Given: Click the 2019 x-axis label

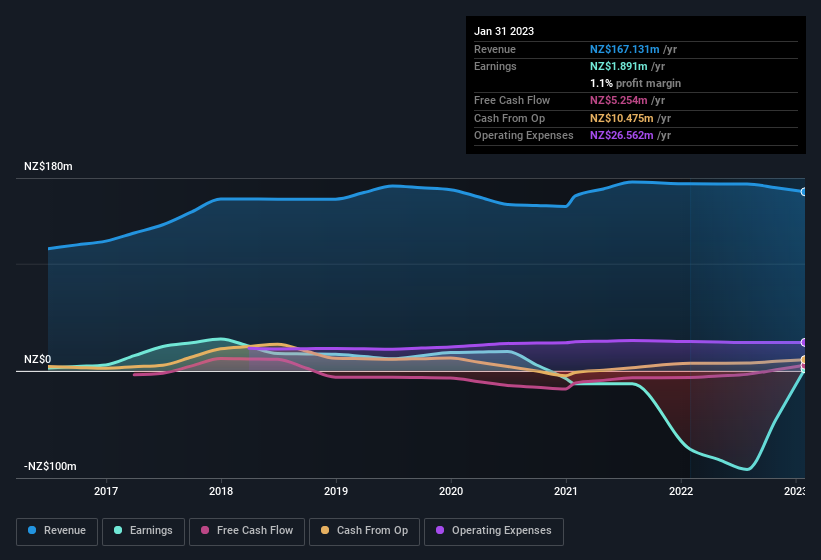Looking at the screenshot, I should click(x=336, y=491).
